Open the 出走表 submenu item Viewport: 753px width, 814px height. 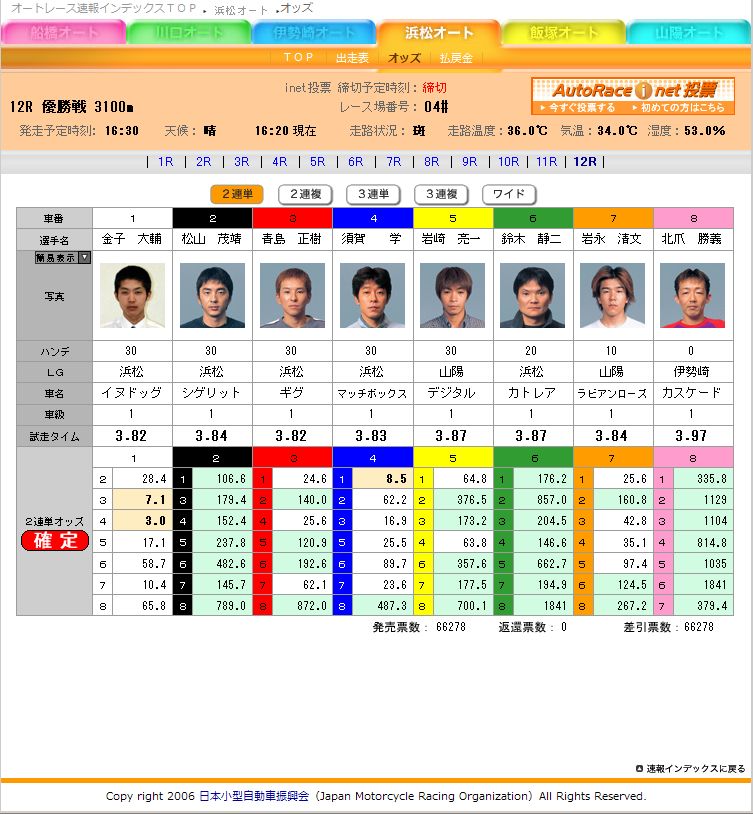click(x=352, y=58)
